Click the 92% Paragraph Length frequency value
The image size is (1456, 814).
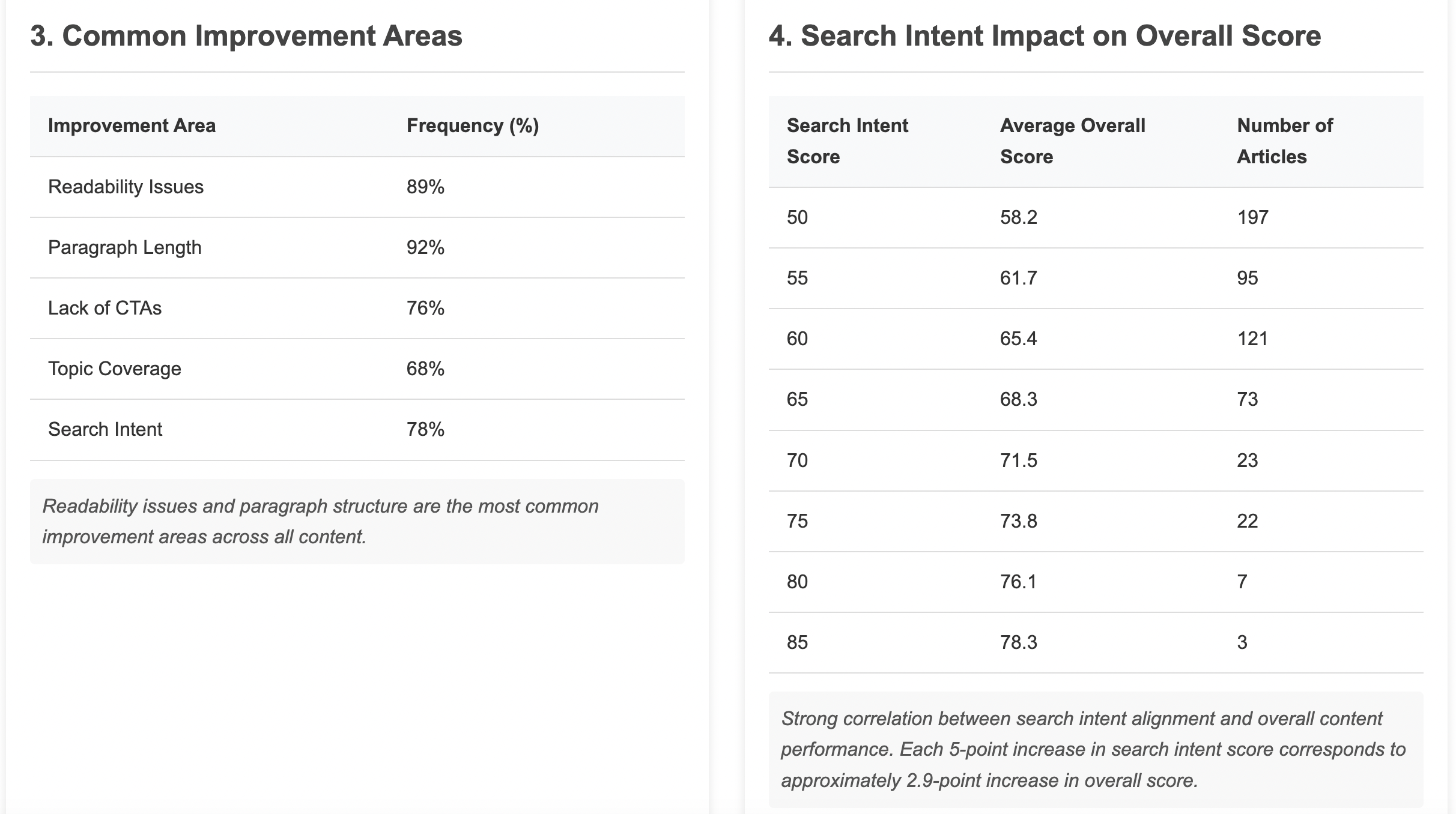coord(425,247)
